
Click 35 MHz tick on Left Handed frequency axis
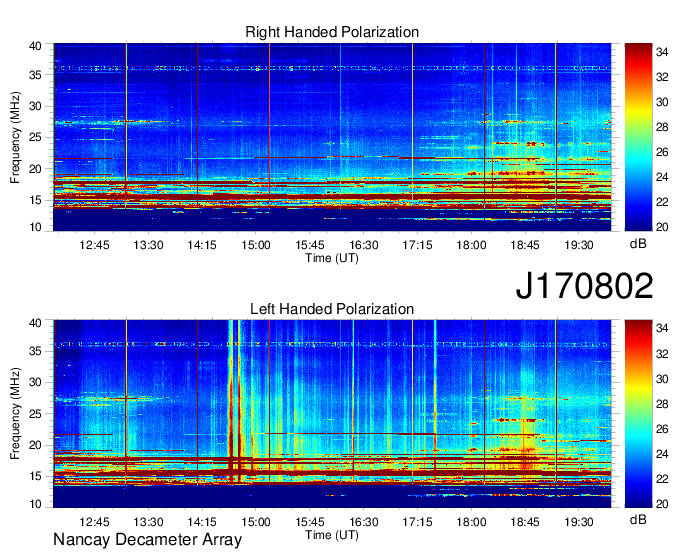coord(36,351)
